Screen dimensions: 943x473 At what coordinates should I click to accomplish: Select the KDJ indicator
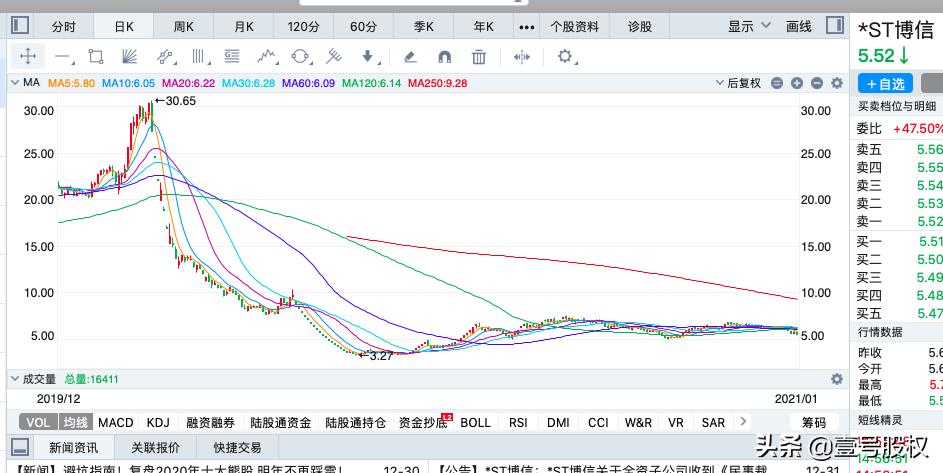[x=158, y=422]
